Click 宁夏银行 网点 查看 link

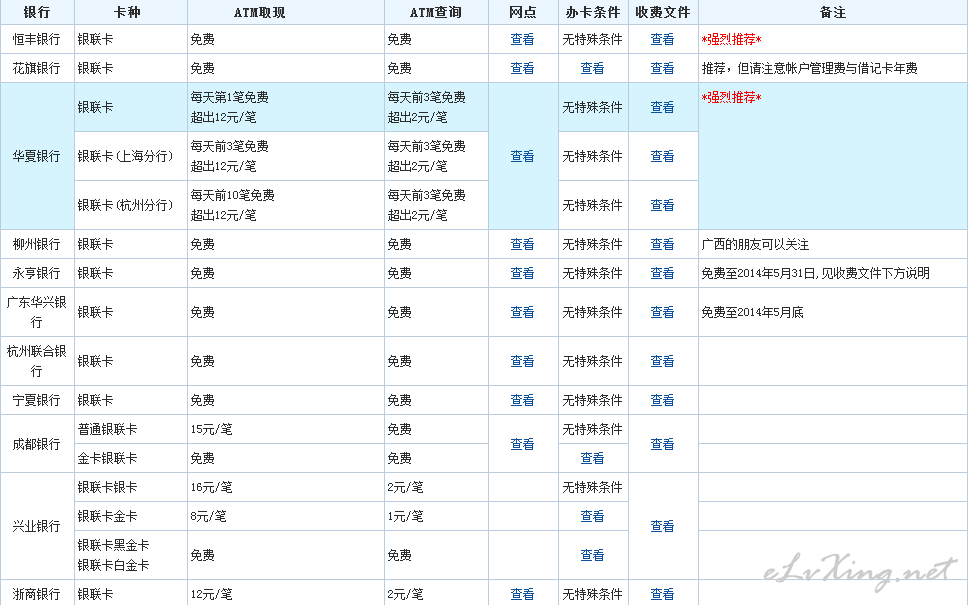point(522,401)
